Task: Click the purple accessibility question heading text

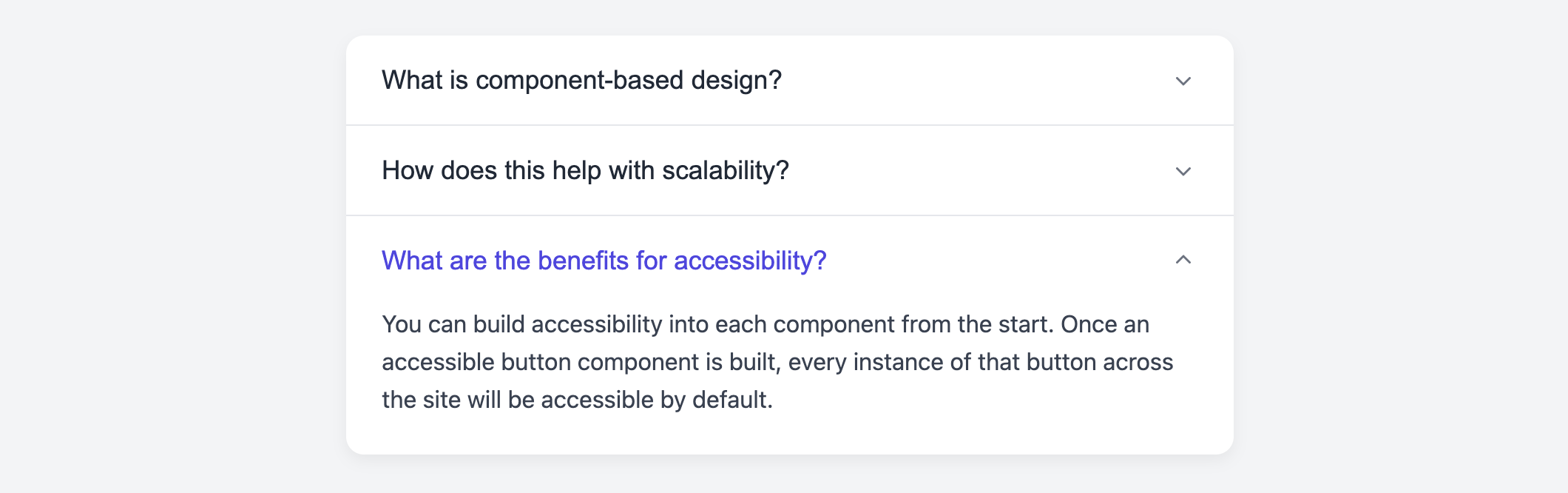Action: click(604, 261)
